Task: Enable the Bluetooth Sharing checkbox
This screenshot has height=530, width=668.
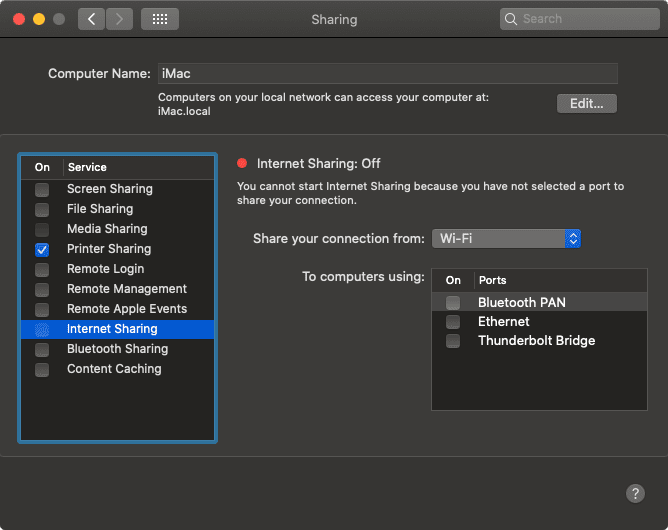Action: click(42, 349)
